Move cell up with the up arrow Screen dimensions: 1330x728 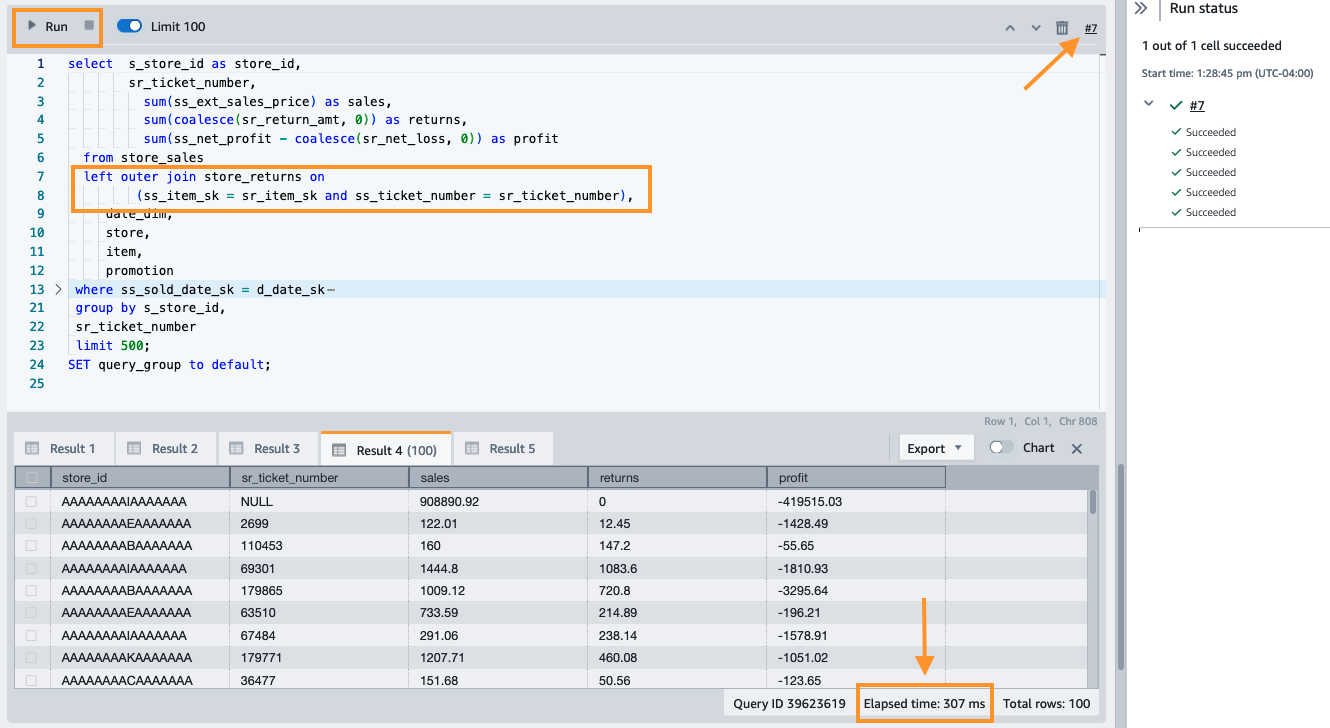(1011, 28)
